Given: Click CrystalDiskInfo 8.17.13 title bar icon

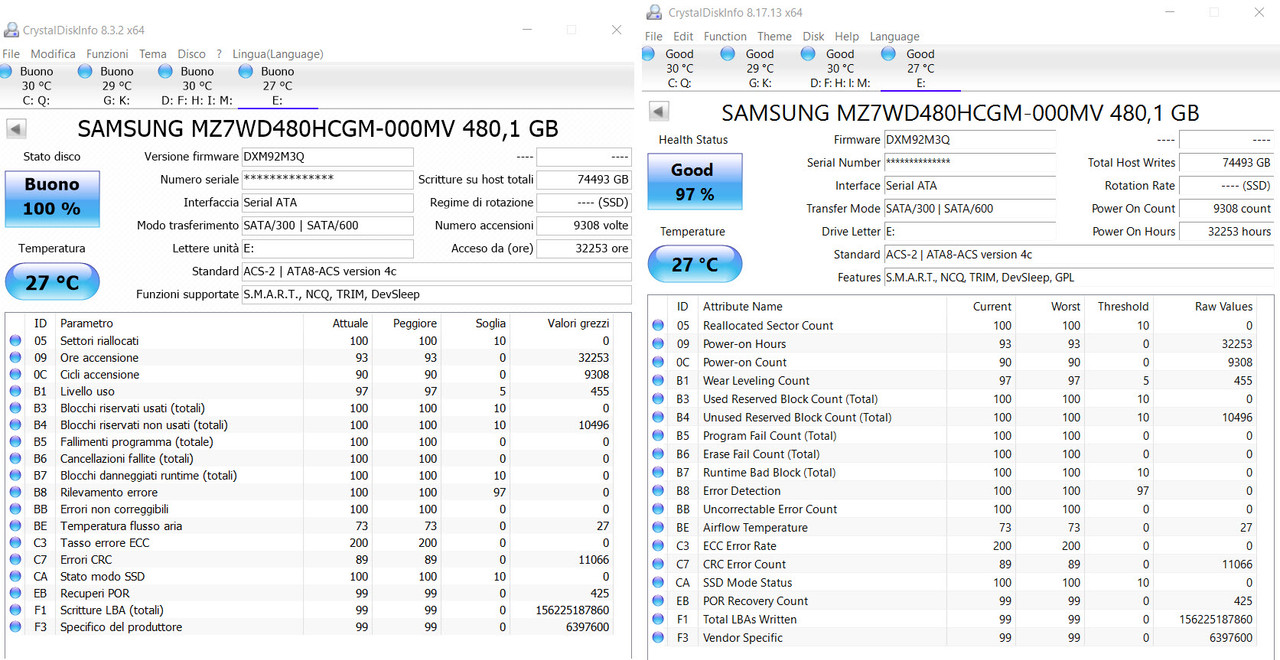Looking at the screenshot, I should pyautogui.click(x=654, y=12).
